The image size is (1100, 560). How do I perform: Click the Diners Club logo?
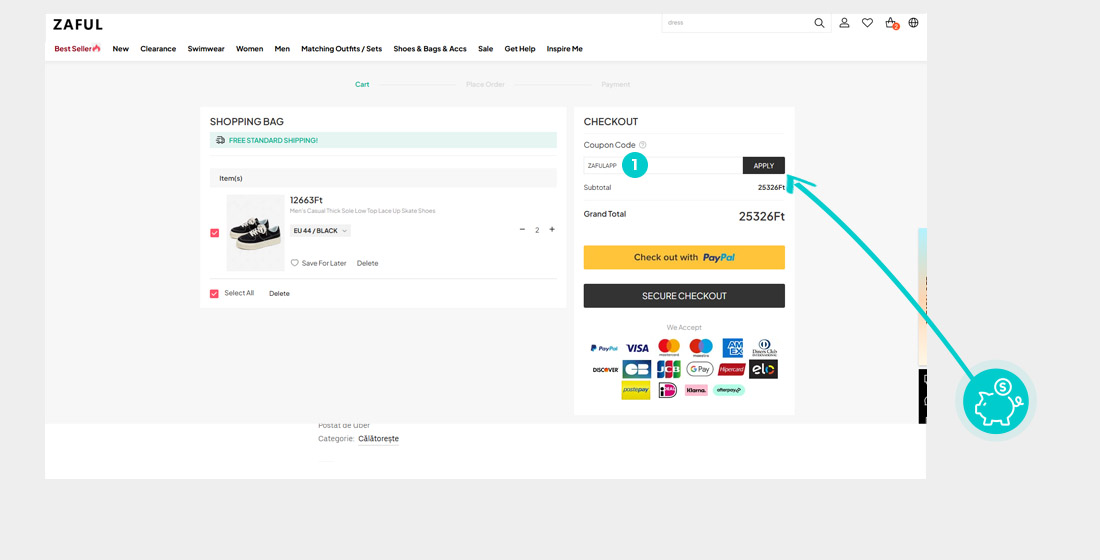(764, 347)
